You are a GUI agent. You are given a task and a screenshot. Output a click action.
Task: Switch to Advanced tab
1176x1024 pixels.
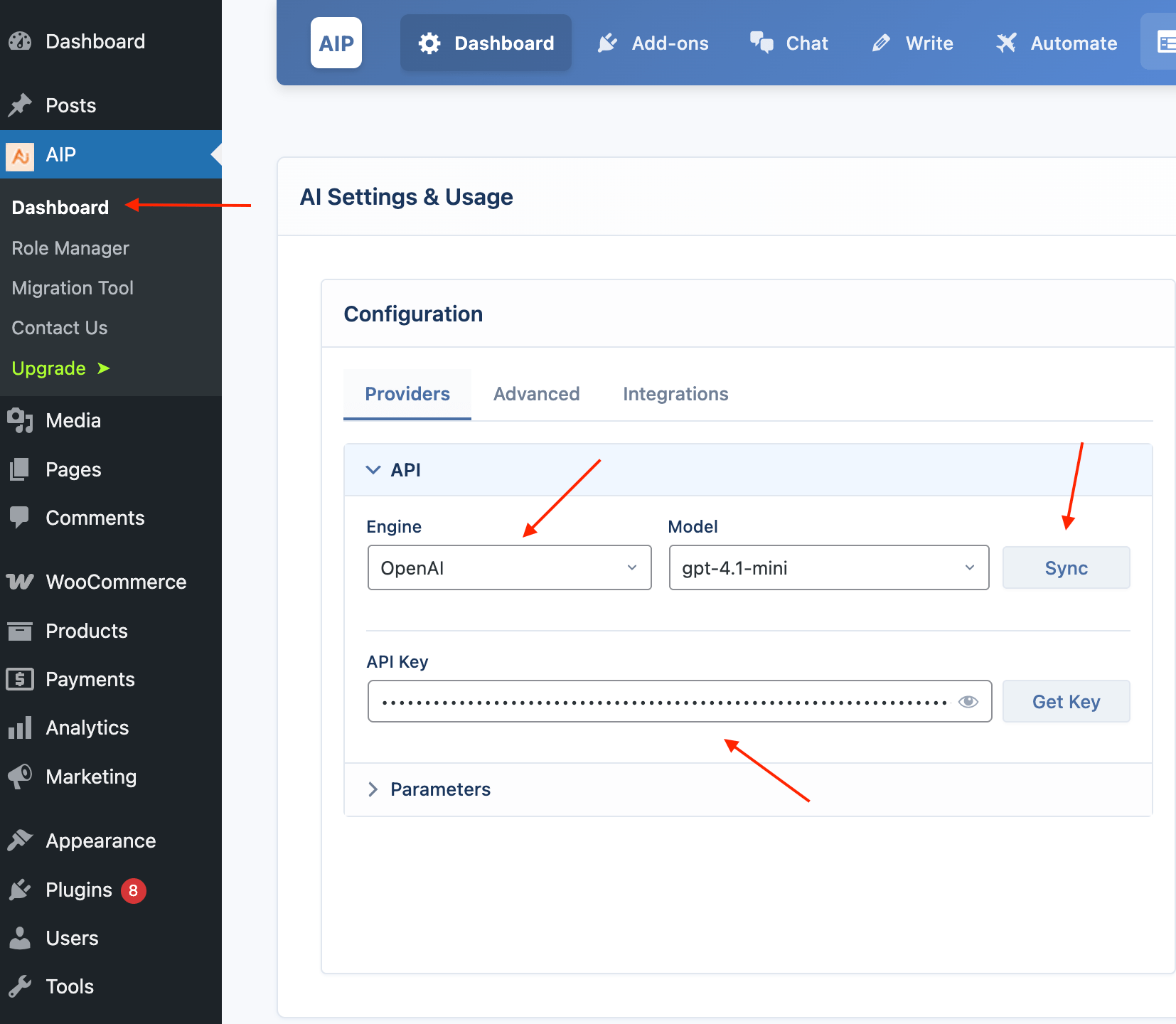(537, 394)
